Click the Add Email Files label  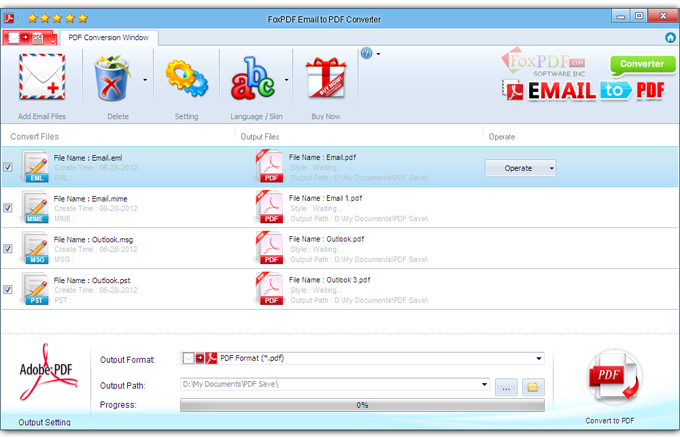click(x=42, y=116)
